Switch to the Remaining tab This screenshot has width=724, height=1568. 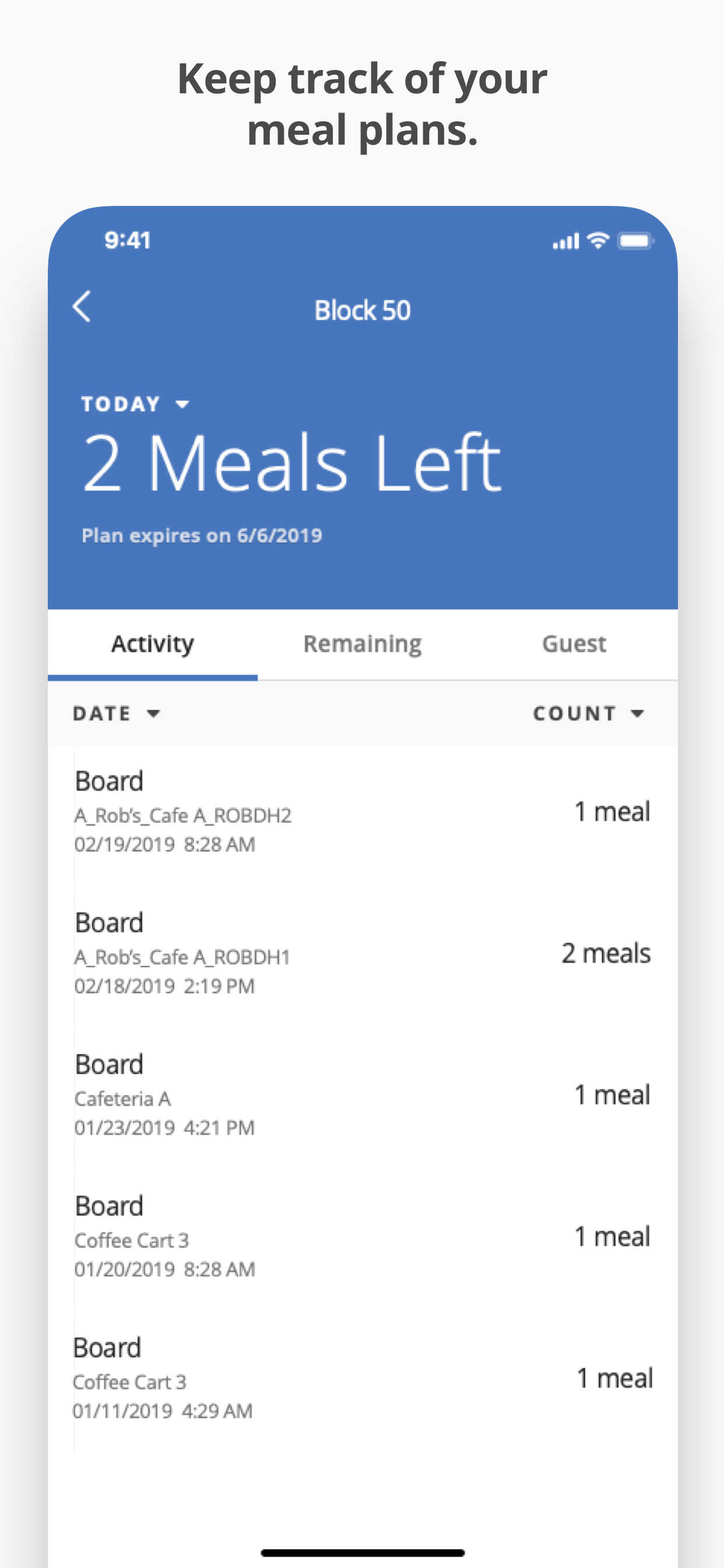click(363, 644)
